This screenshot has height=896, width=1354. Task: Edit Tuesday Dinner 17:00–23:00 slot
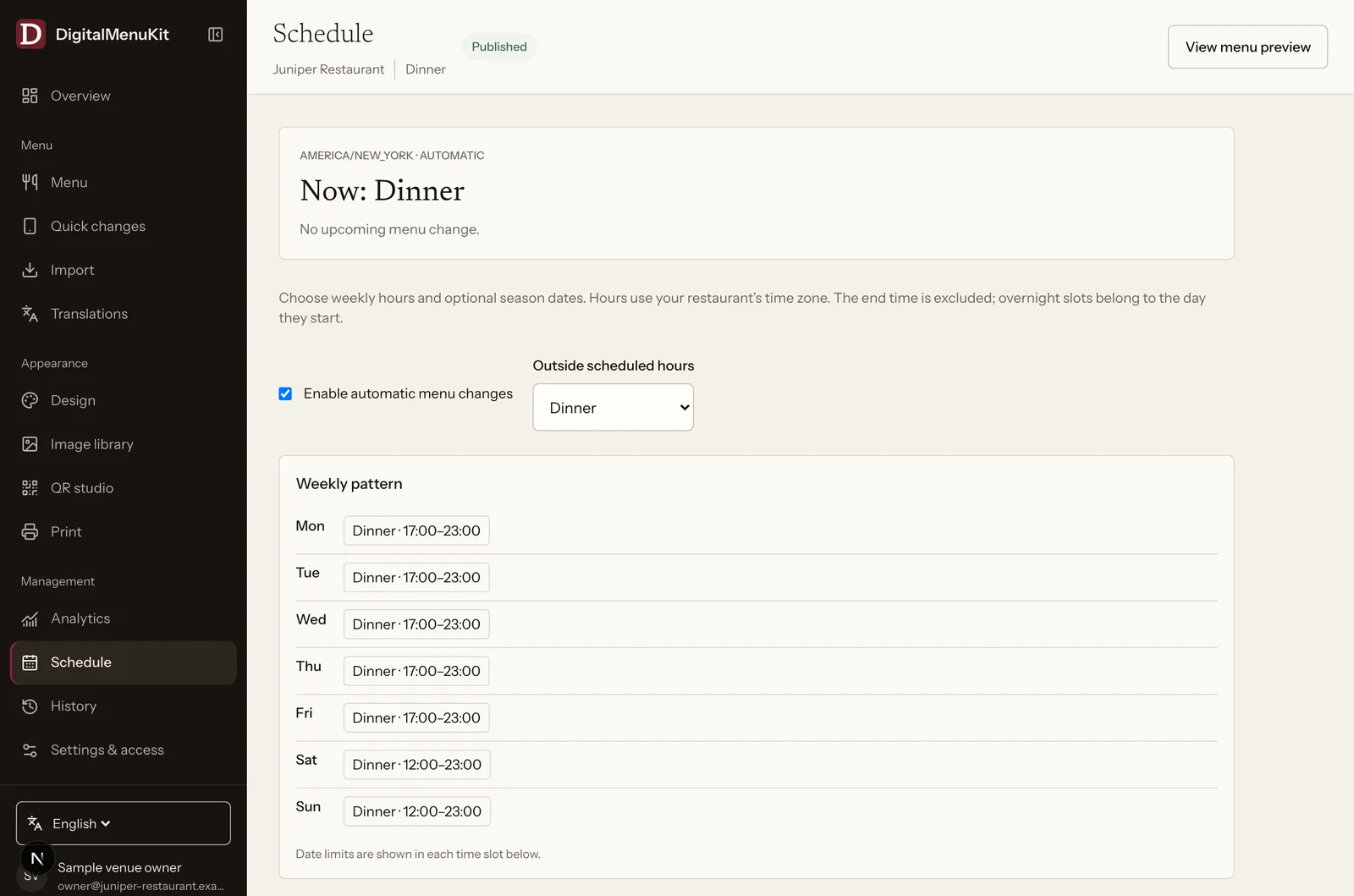pos(416,577)
